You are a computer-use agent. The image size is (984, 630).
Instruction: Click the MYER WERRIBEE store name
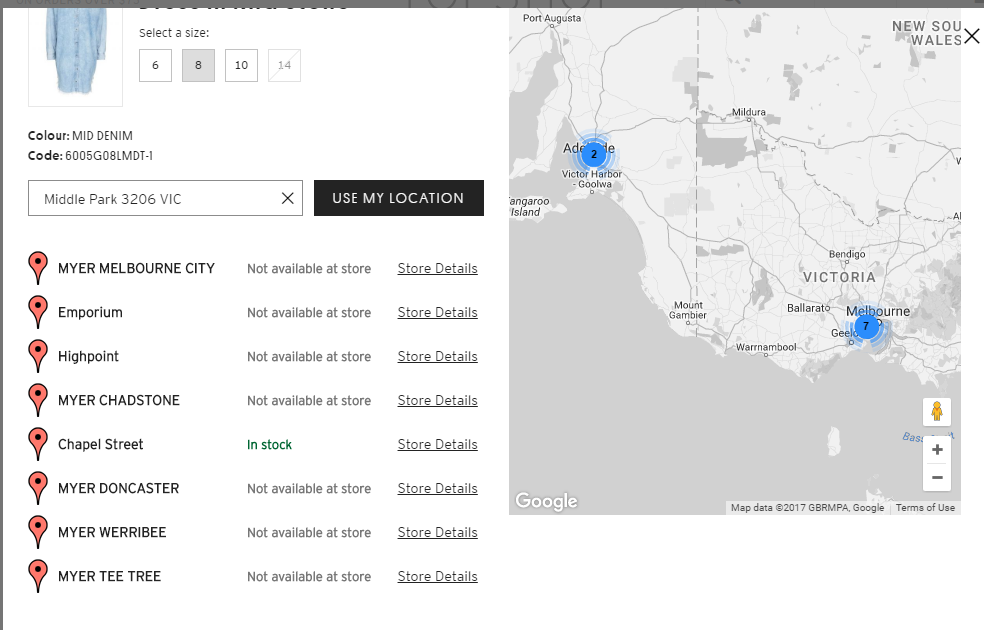click(112, 532)
